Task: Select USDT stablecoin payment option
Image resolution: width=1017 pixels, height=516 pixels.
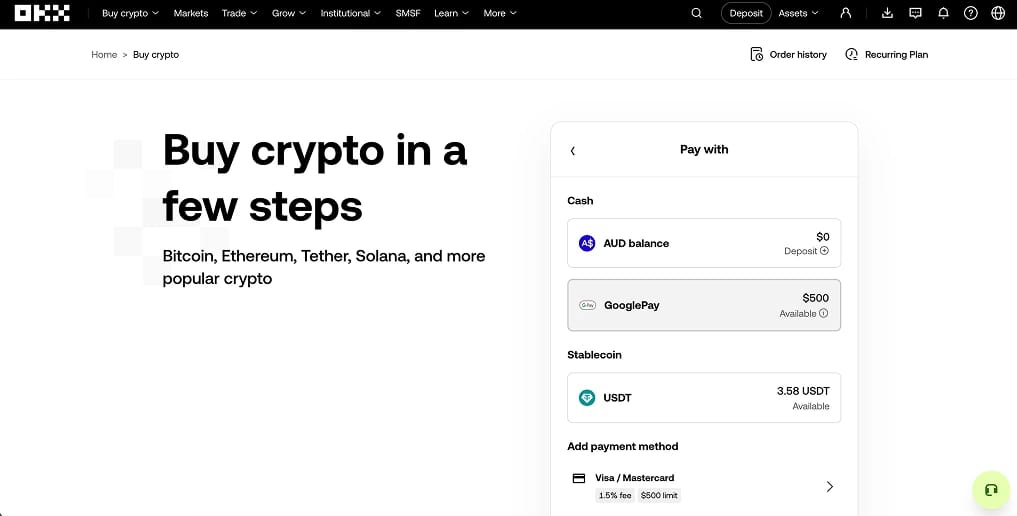Action: 704,397
